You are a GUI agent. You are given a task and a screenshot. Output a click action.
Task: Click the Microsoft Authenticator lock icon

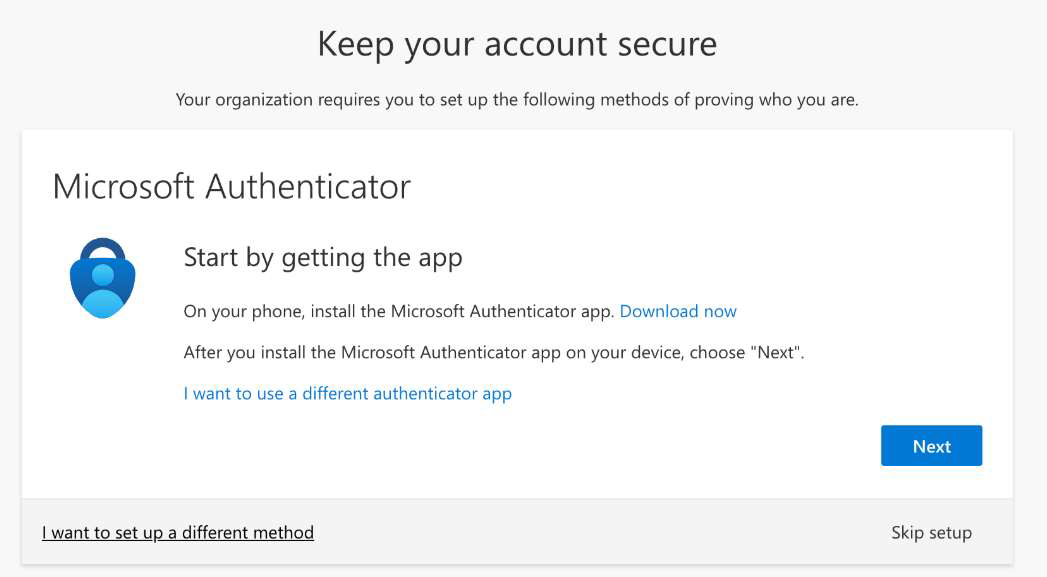pyautogui.click(x=103, y=278)
